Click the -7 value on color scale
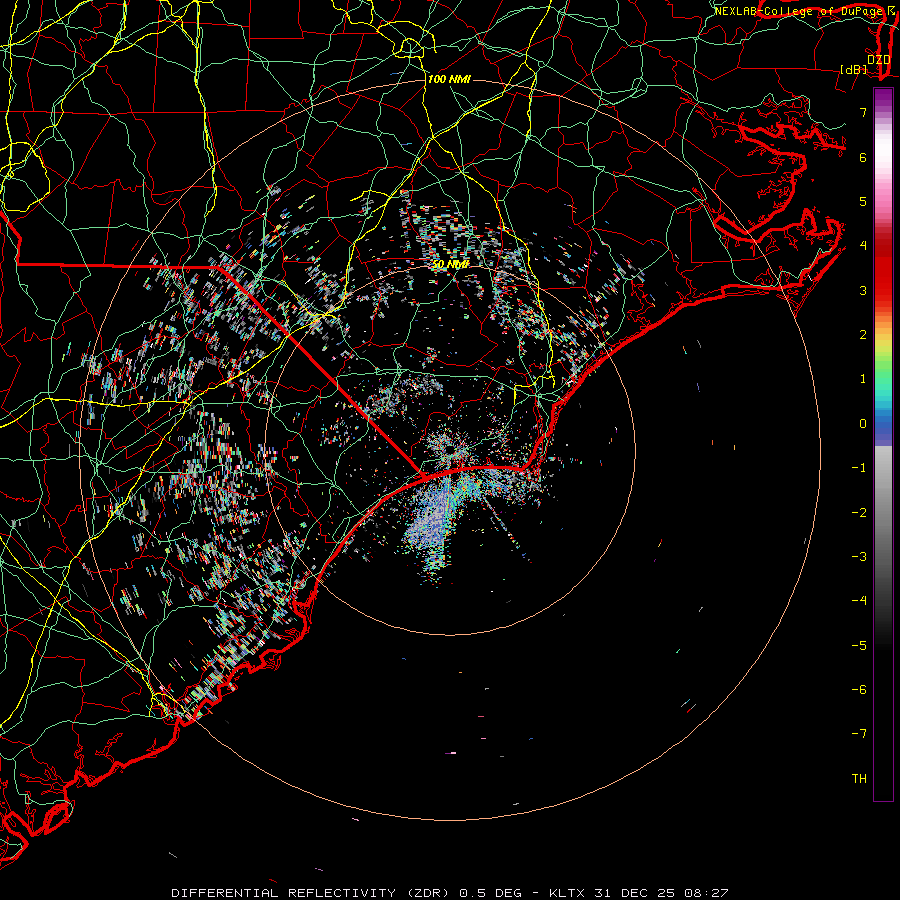900x900 pixels. [859, 734]
